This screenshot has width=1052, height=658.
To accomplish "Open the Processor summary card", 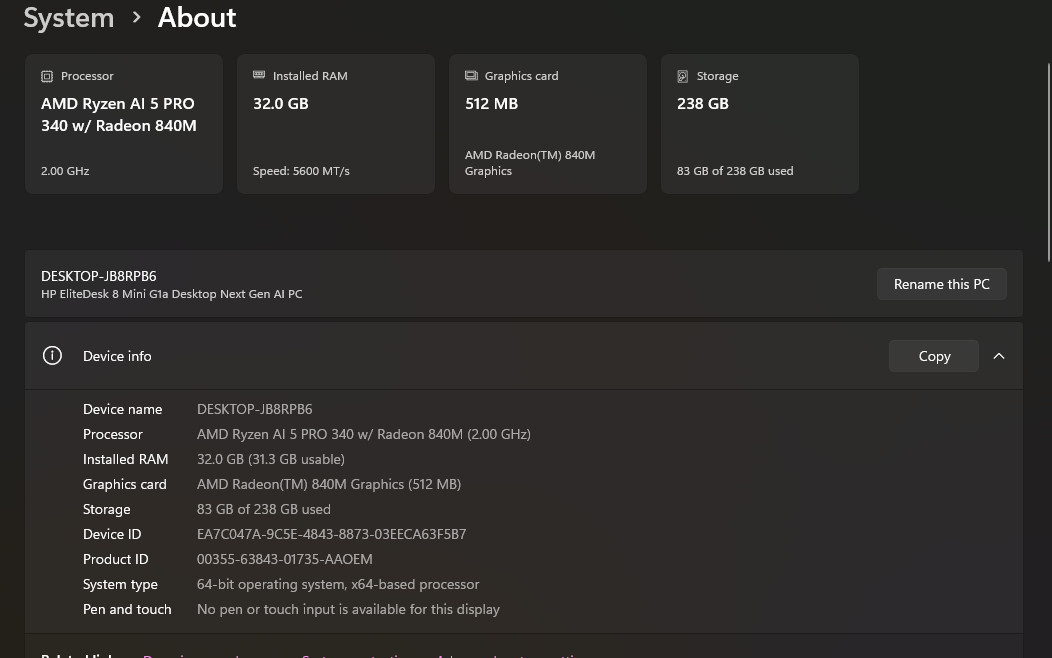I will pos(124,124).
